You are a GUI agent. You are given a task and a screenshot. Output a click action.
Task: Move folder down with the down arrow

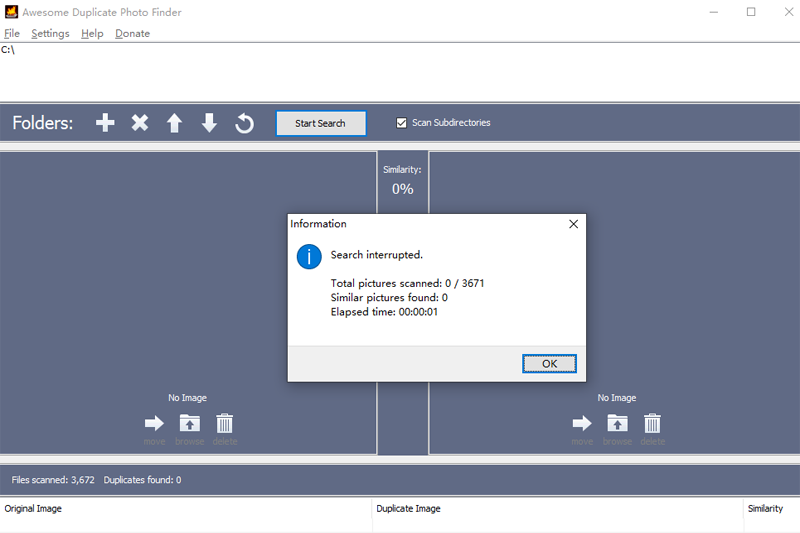tap(209, 123)
